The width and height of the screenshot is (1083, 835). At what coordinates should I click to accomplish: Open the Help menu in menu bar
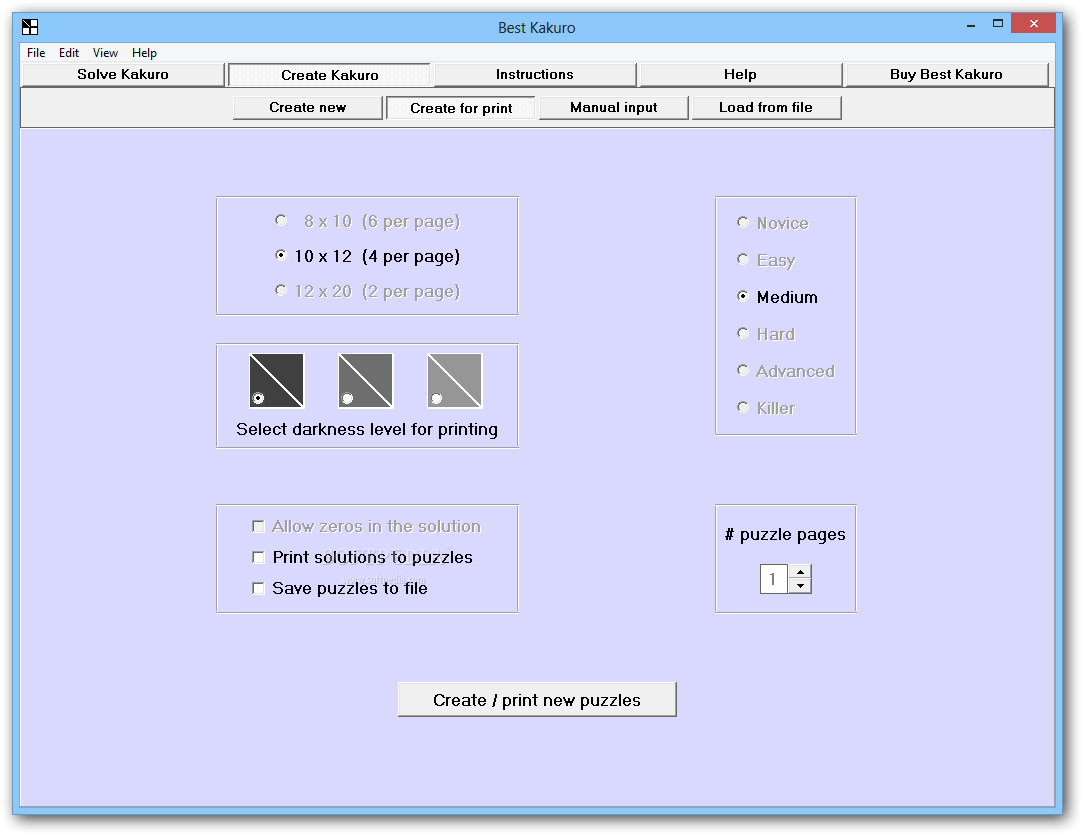click(x=144, y=52)
